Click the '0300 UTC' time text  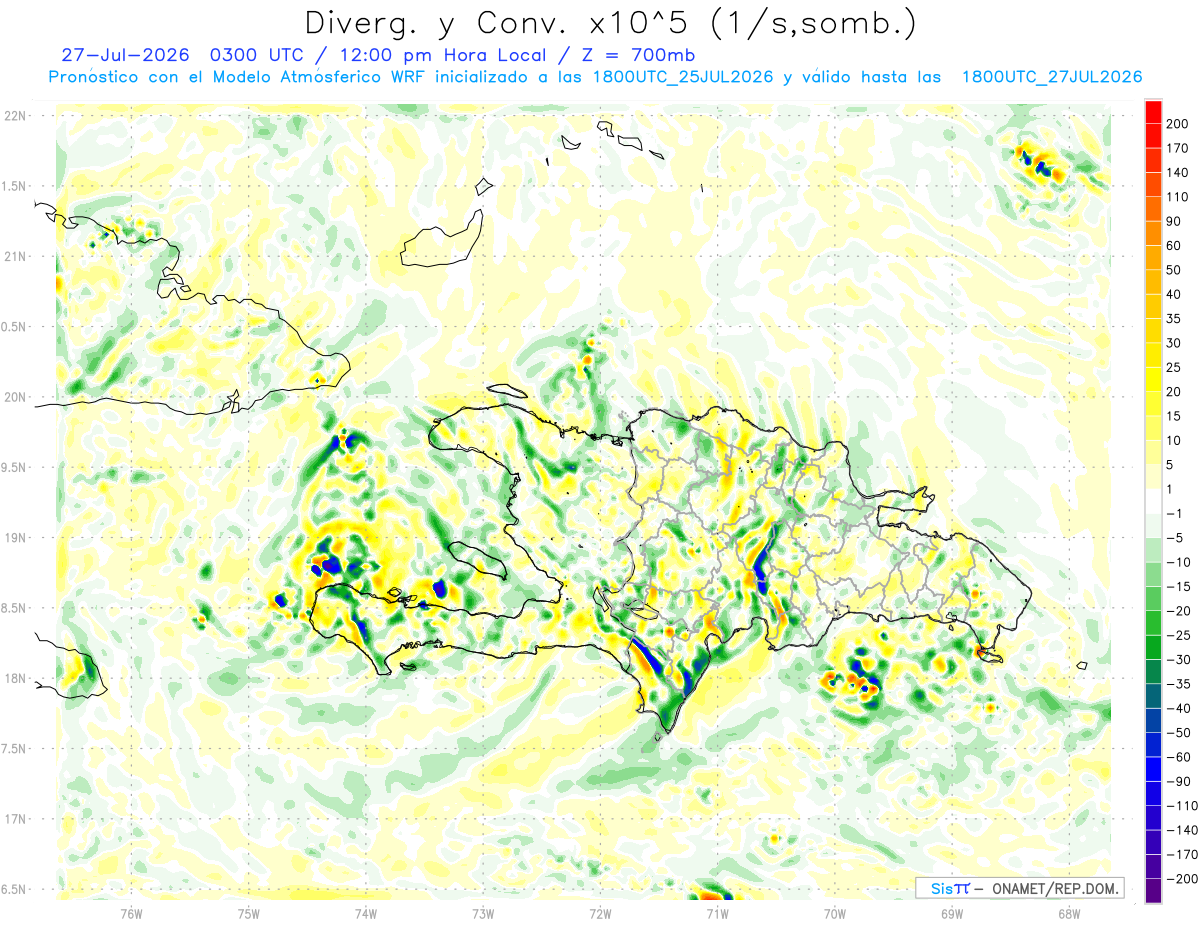[255, 55]
